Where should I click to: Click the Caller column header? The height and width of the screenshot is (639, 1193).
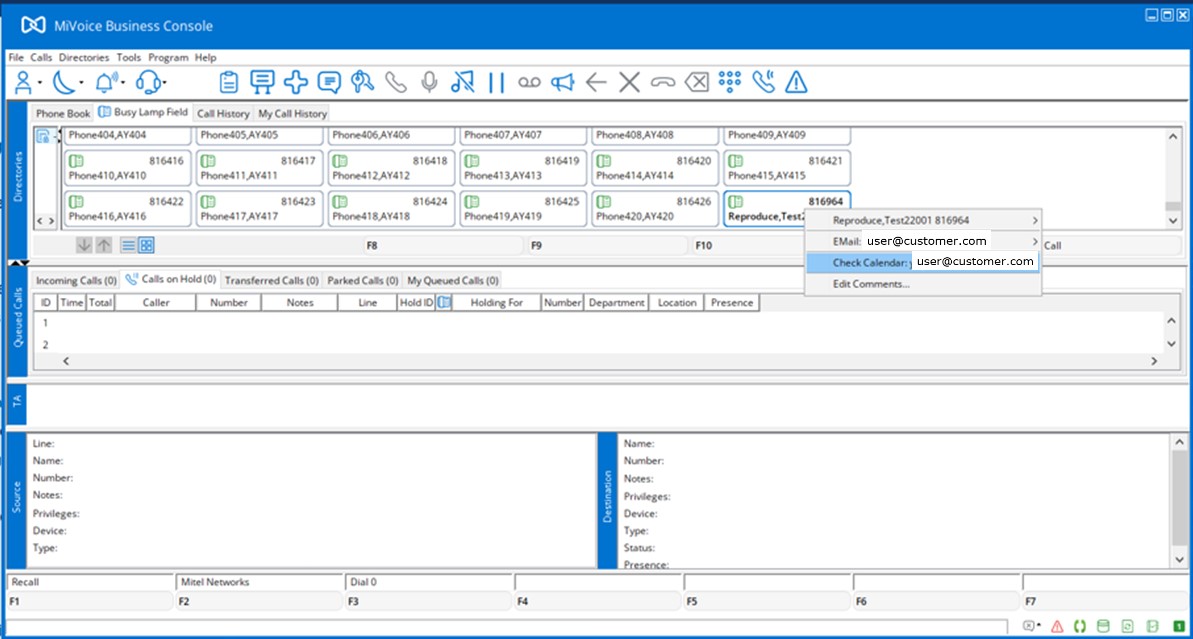(155, 303)
